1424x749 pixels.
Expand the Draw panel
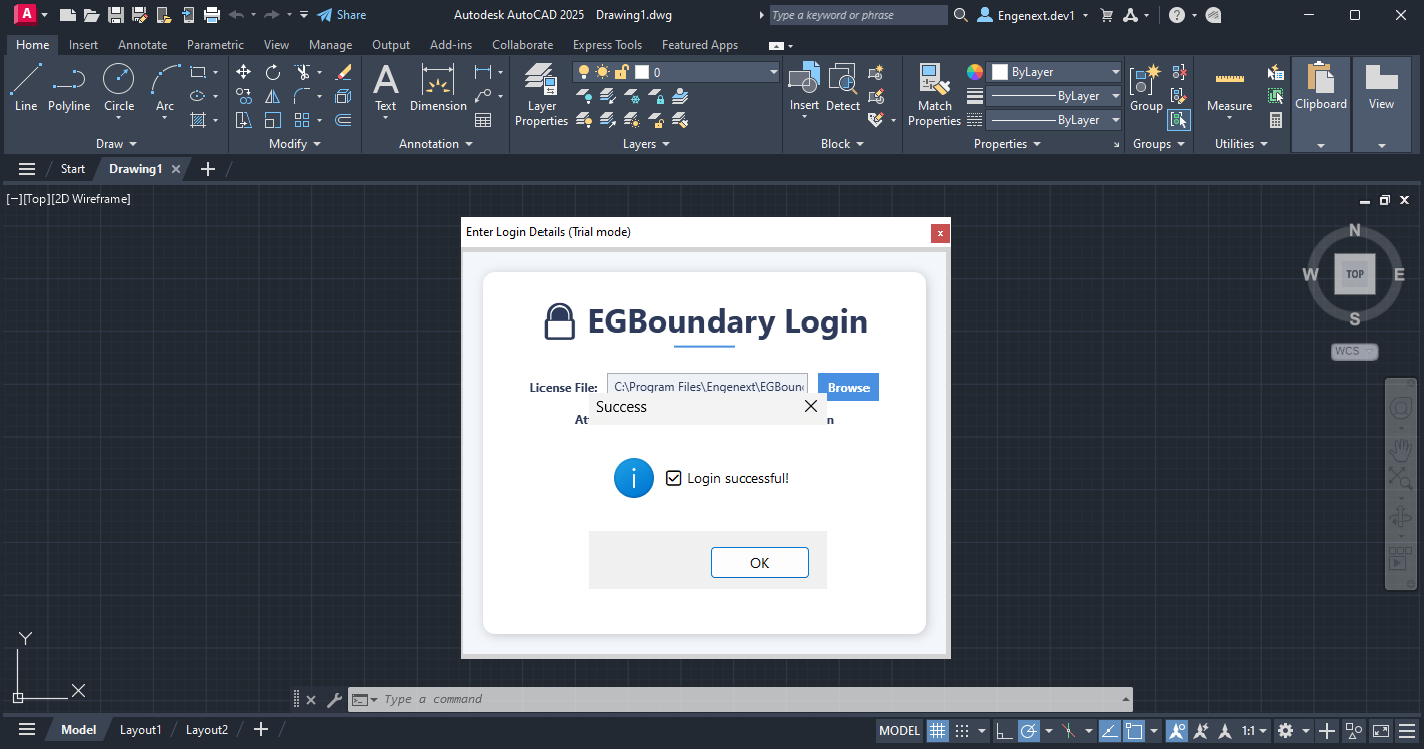[x=116, y=144]
